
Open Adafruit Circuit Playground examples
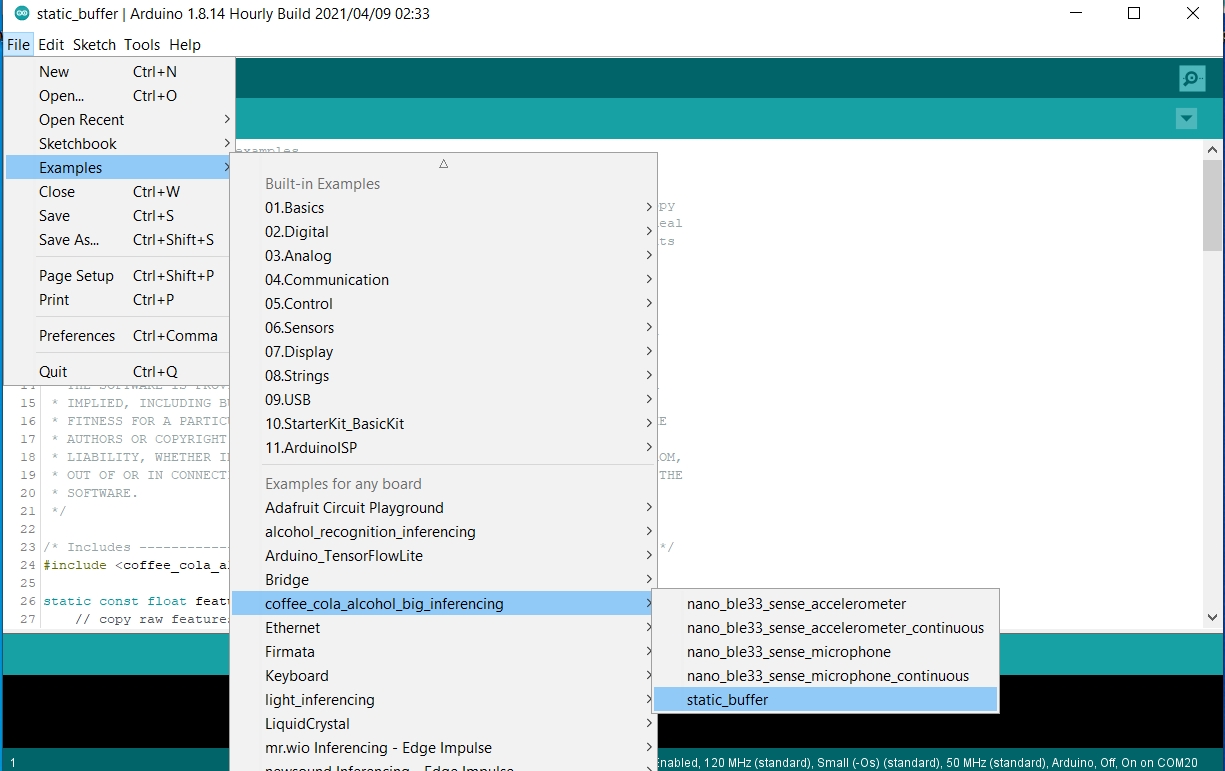(x=444, y=508)
